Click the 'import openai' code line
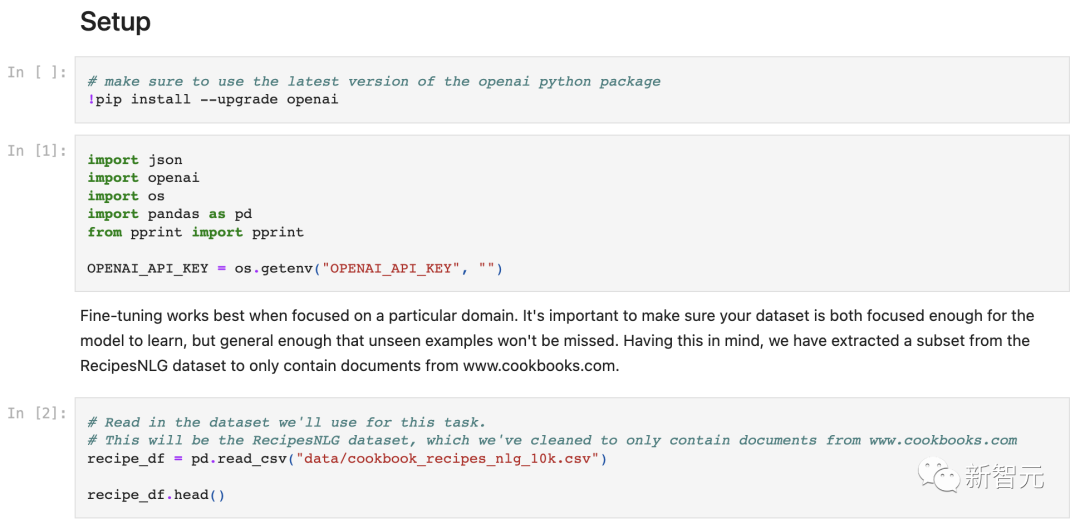Viewport: 1080px width, 524px height. pyautogui.click(x=143, y=177)
